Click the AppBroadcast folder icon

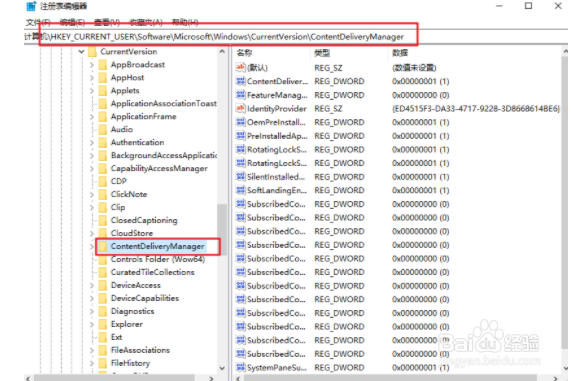[103, 65]
